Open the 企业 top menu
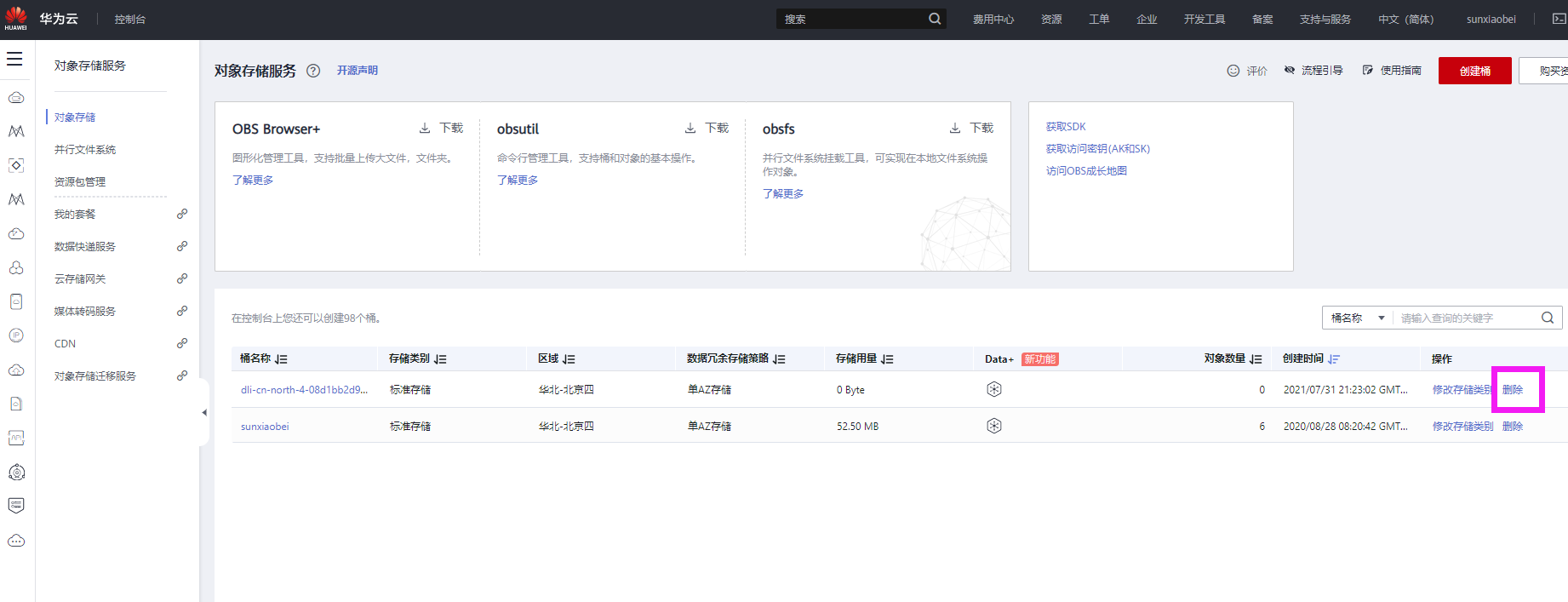Viewport: 1568px width, 602px height. pyautogui.click(x=1147, y=19)
